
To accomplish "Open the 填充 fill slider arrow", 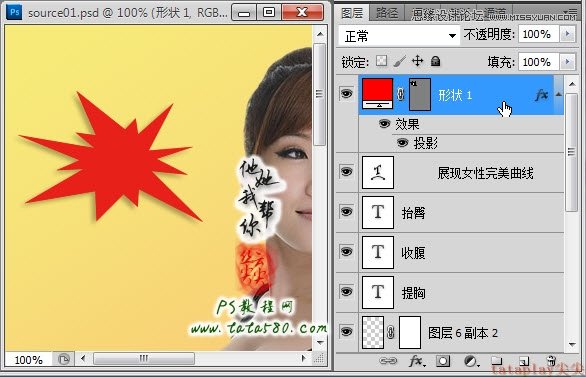I will pyautogui.click(x=568, y=61).
